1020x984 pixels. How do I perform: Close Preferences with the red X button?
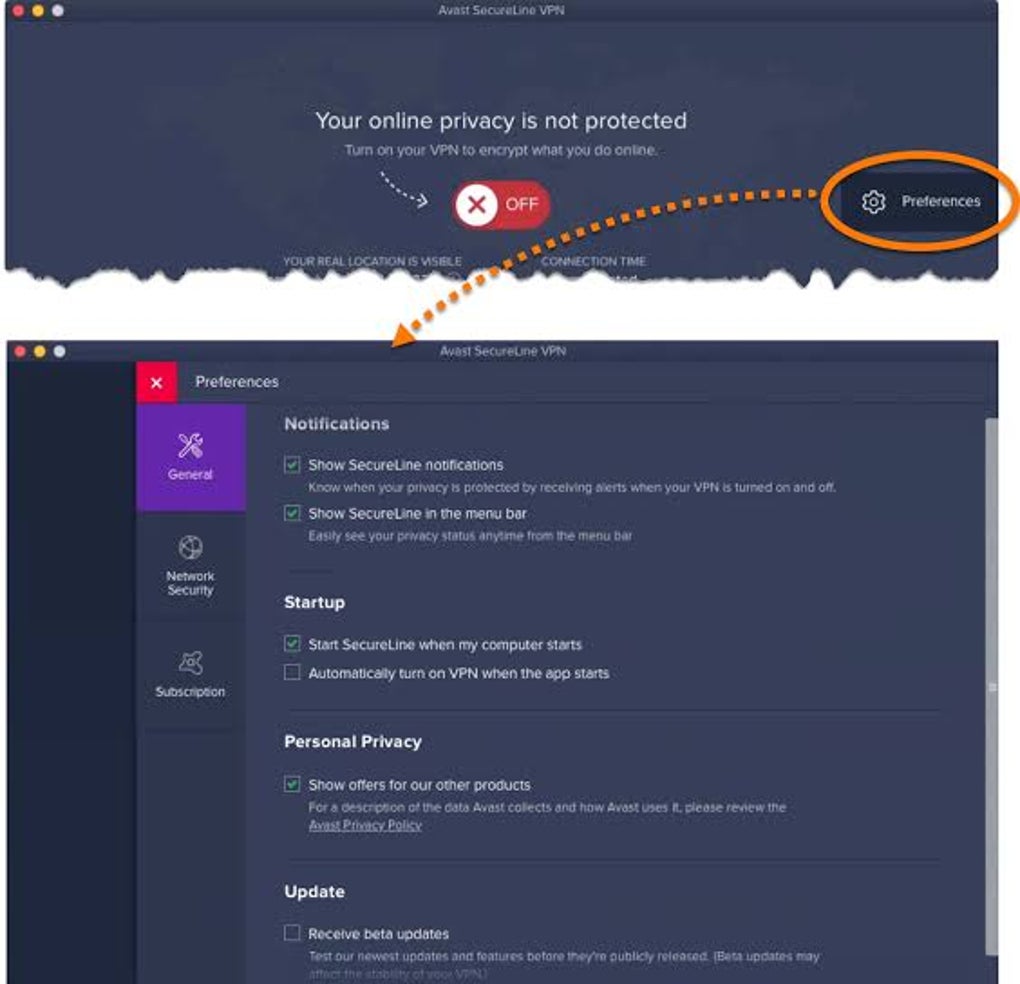coord(157,382)
